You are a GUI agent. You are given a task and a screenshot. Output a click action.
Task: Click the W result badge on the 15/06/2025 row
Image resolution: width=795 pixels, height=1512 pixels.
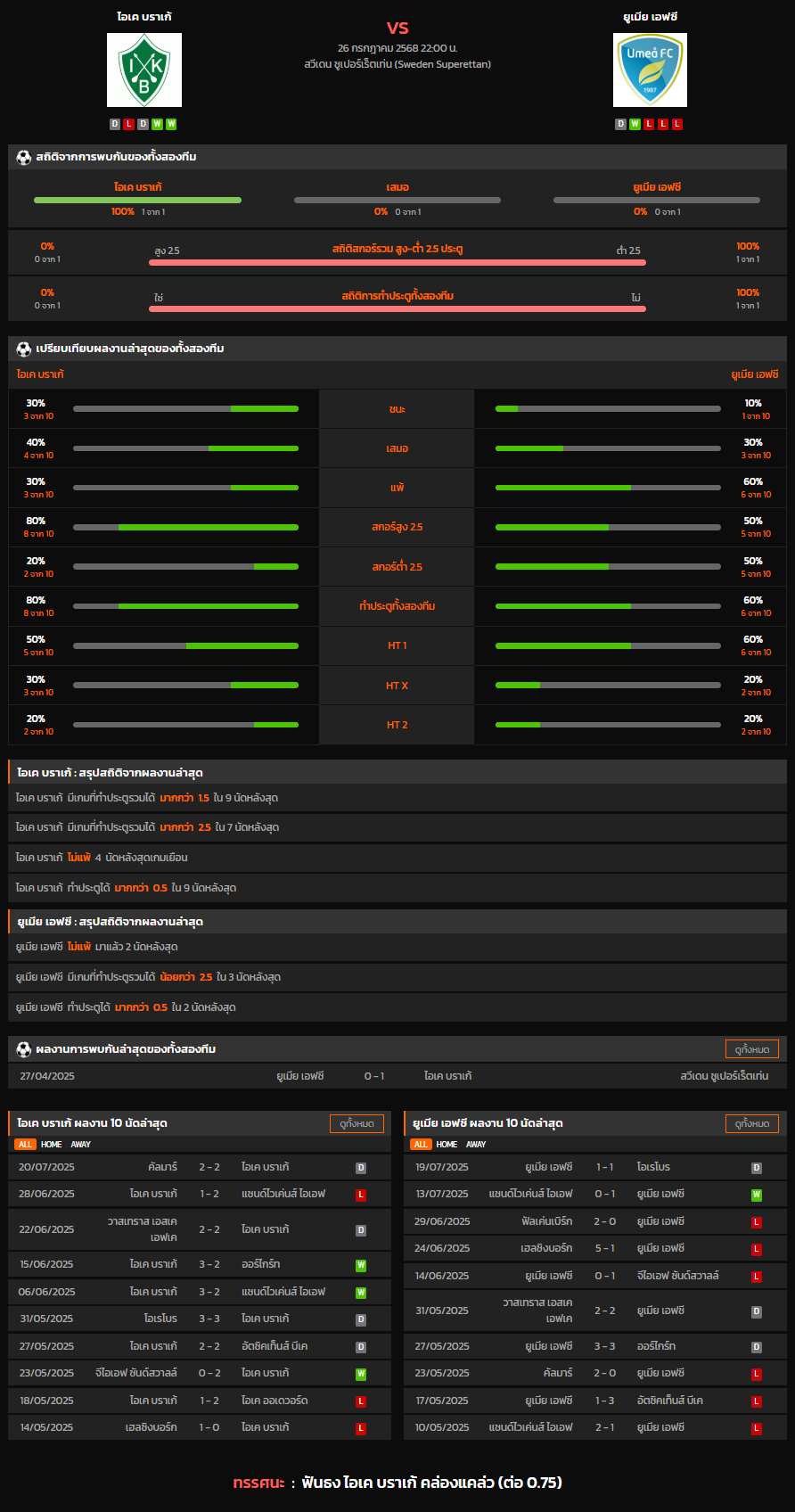coord(361,1265)
